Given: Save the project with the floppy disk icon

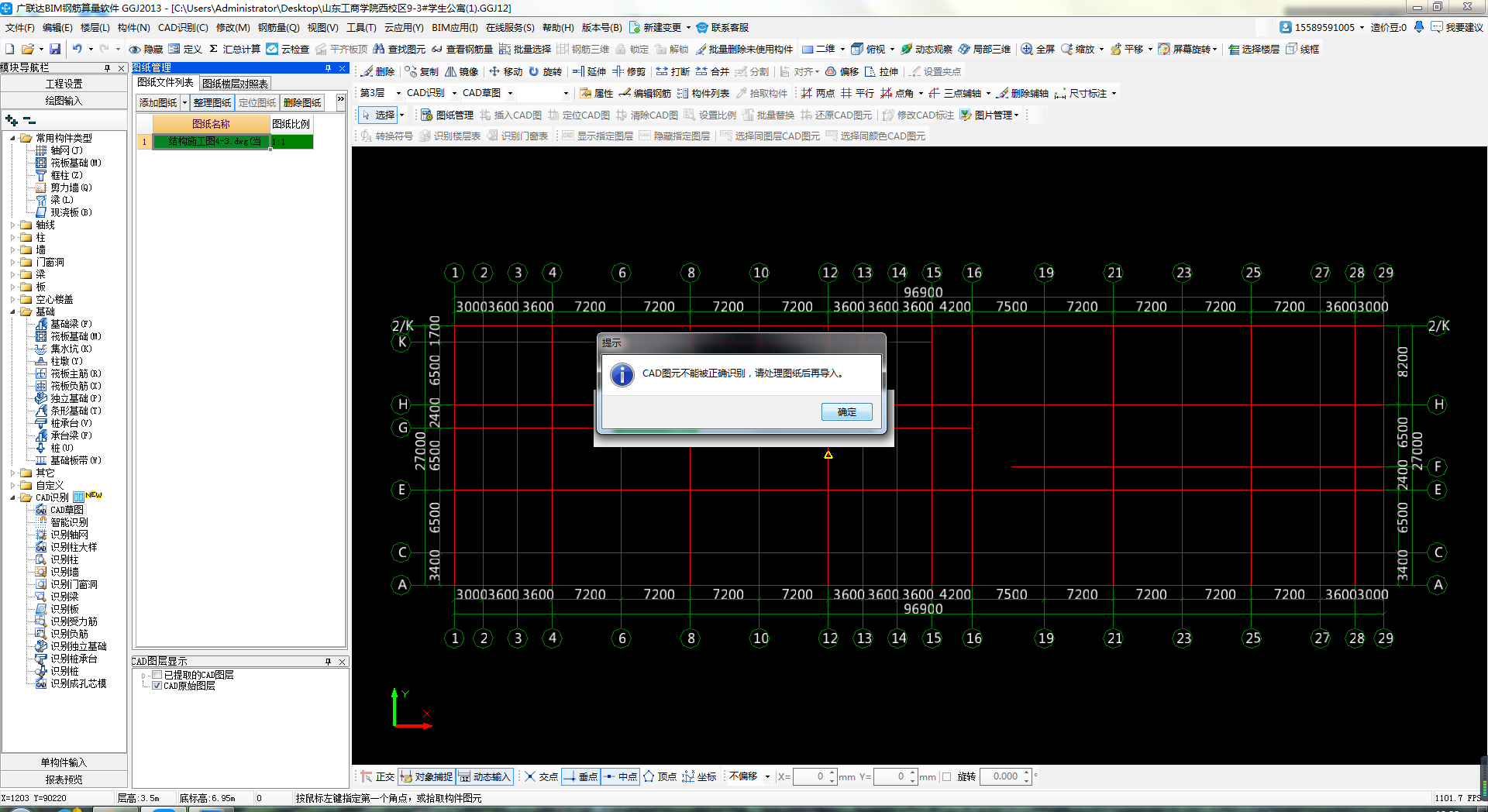Looking at the screenshot, I should (55, 49).
